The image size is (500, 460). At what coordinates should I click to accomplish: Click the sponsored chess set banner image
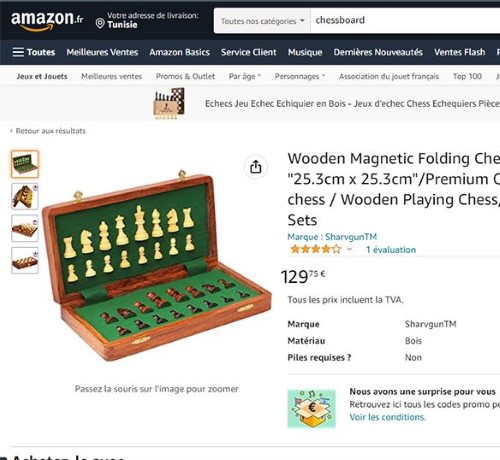169,103
